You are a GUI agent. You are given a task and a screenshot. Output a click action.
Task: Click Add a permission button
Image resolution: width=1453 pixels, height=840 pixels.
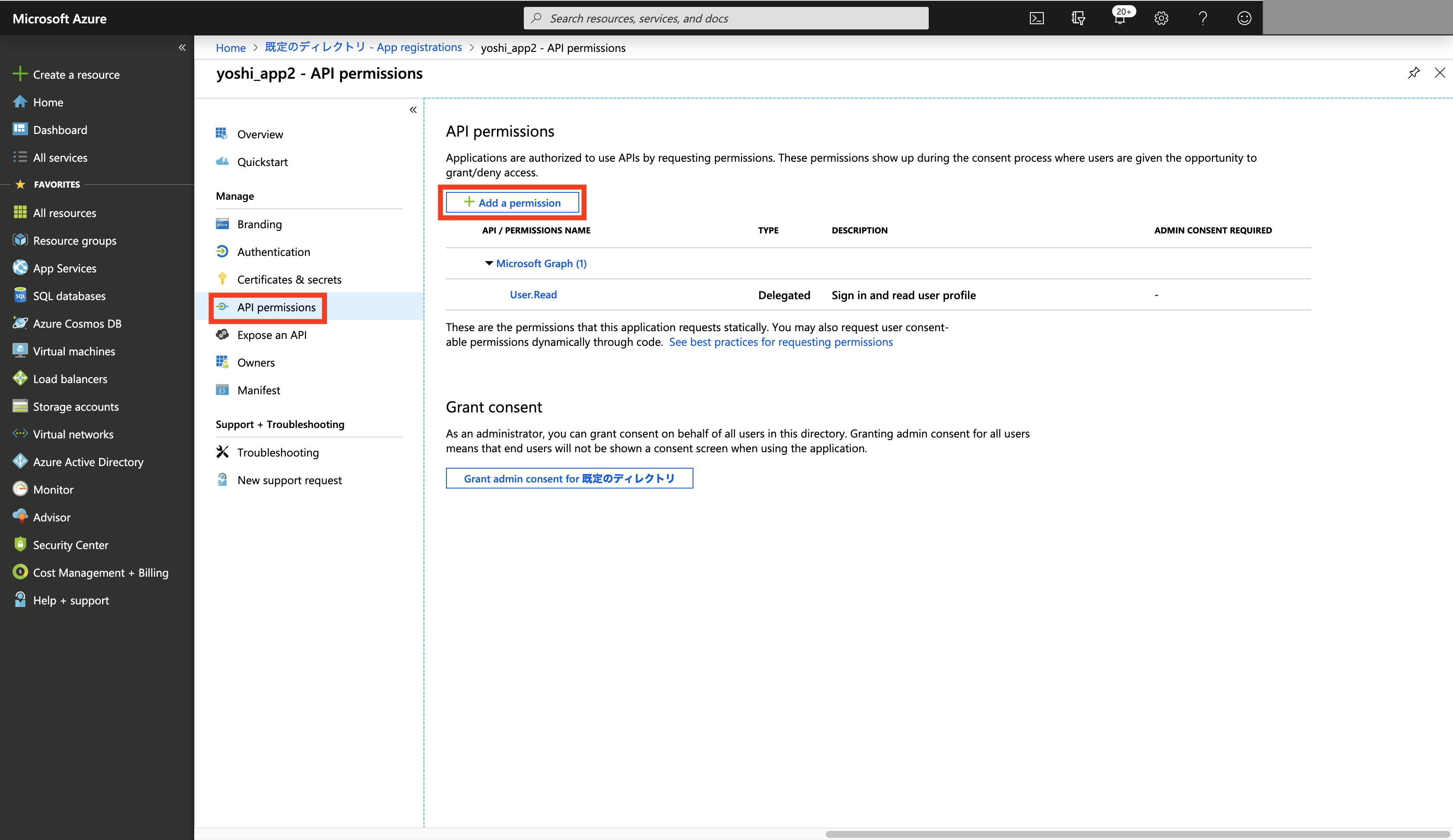pyautogui.click(x=512, y=202)
